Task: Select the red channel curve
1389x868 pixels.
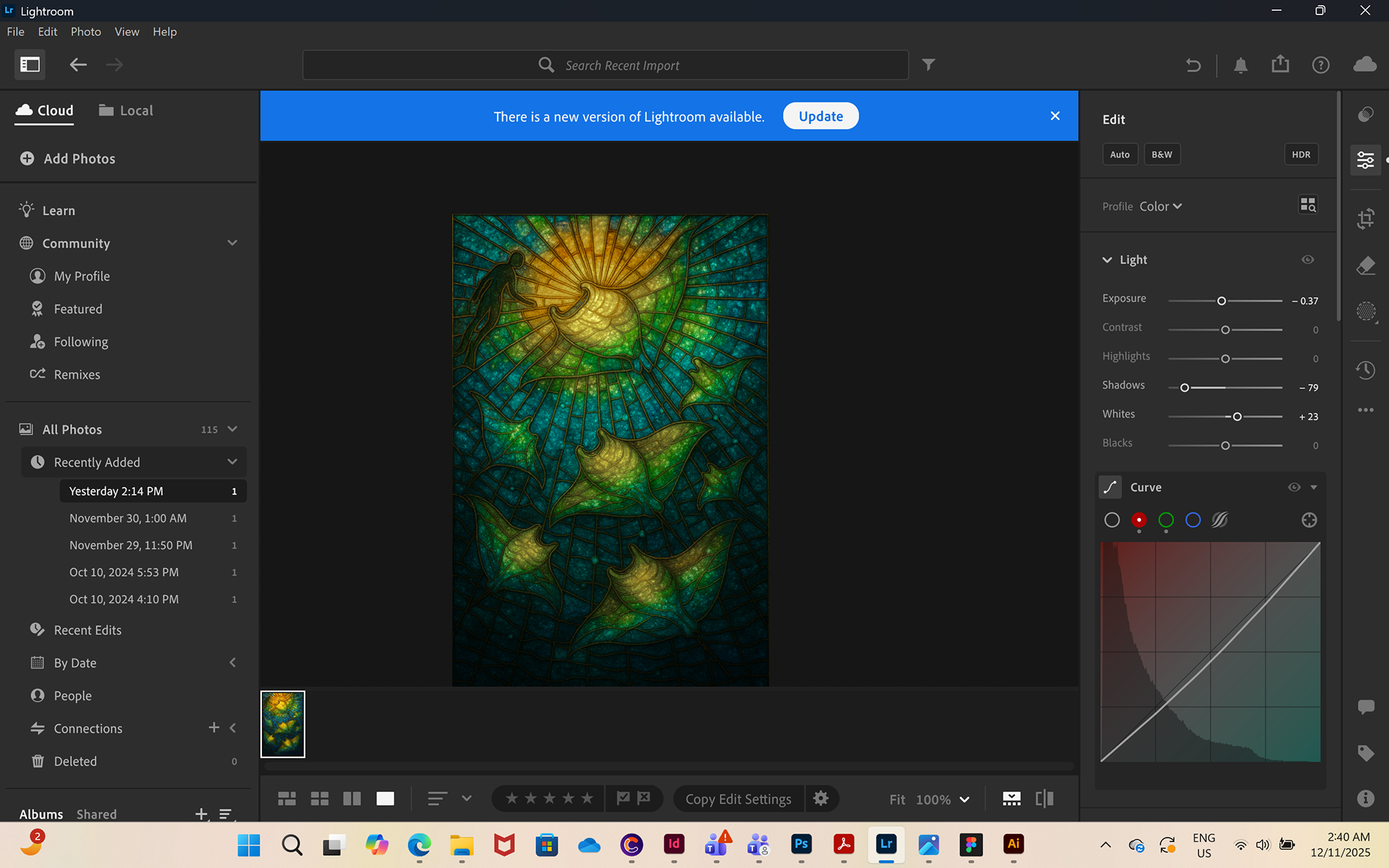Action: pyautogui.click(x=1139, y=520)
